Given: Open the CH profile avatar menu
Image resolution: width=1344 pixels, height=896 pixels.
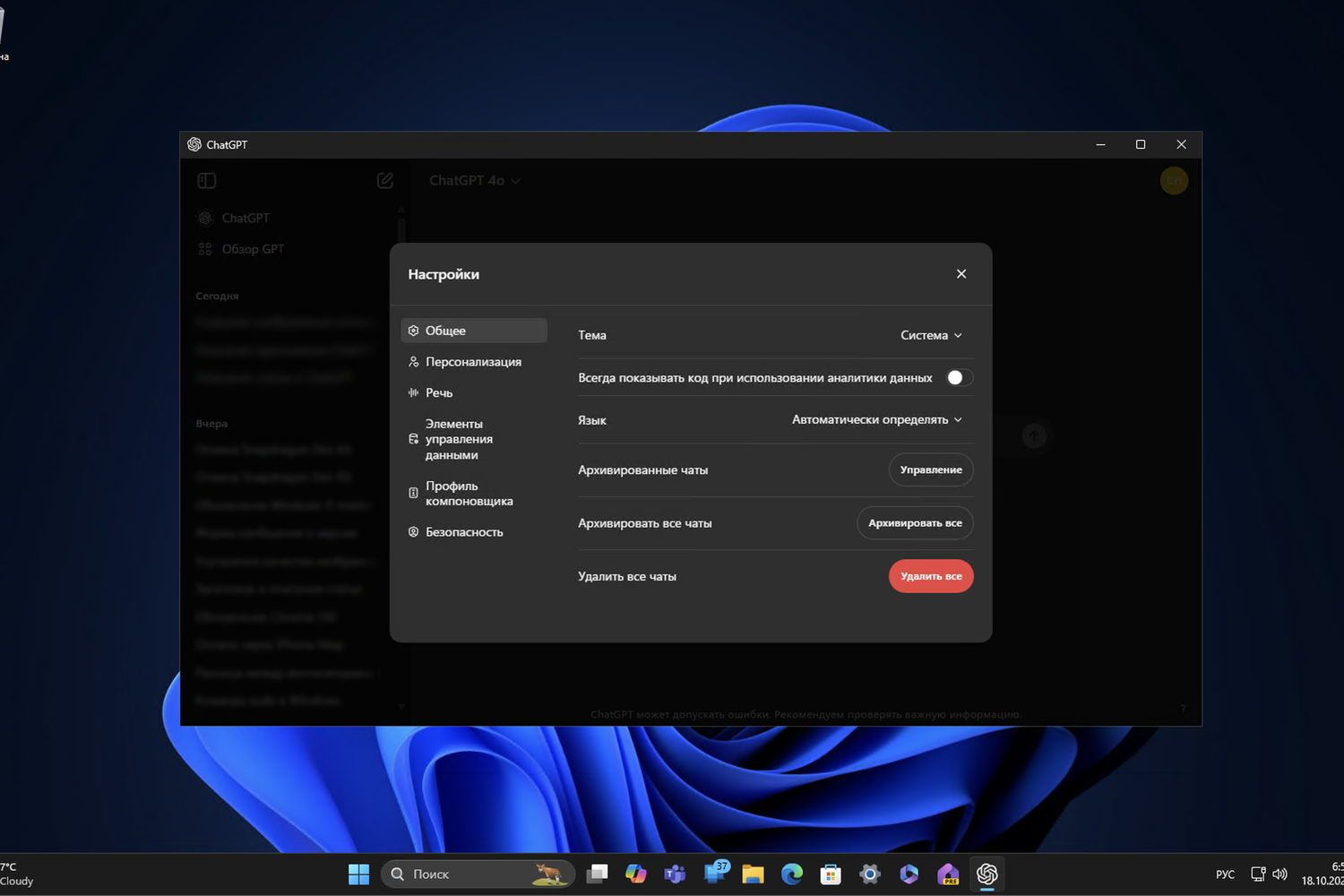Looking at the screenshot, I should (x=1174, y=181).
